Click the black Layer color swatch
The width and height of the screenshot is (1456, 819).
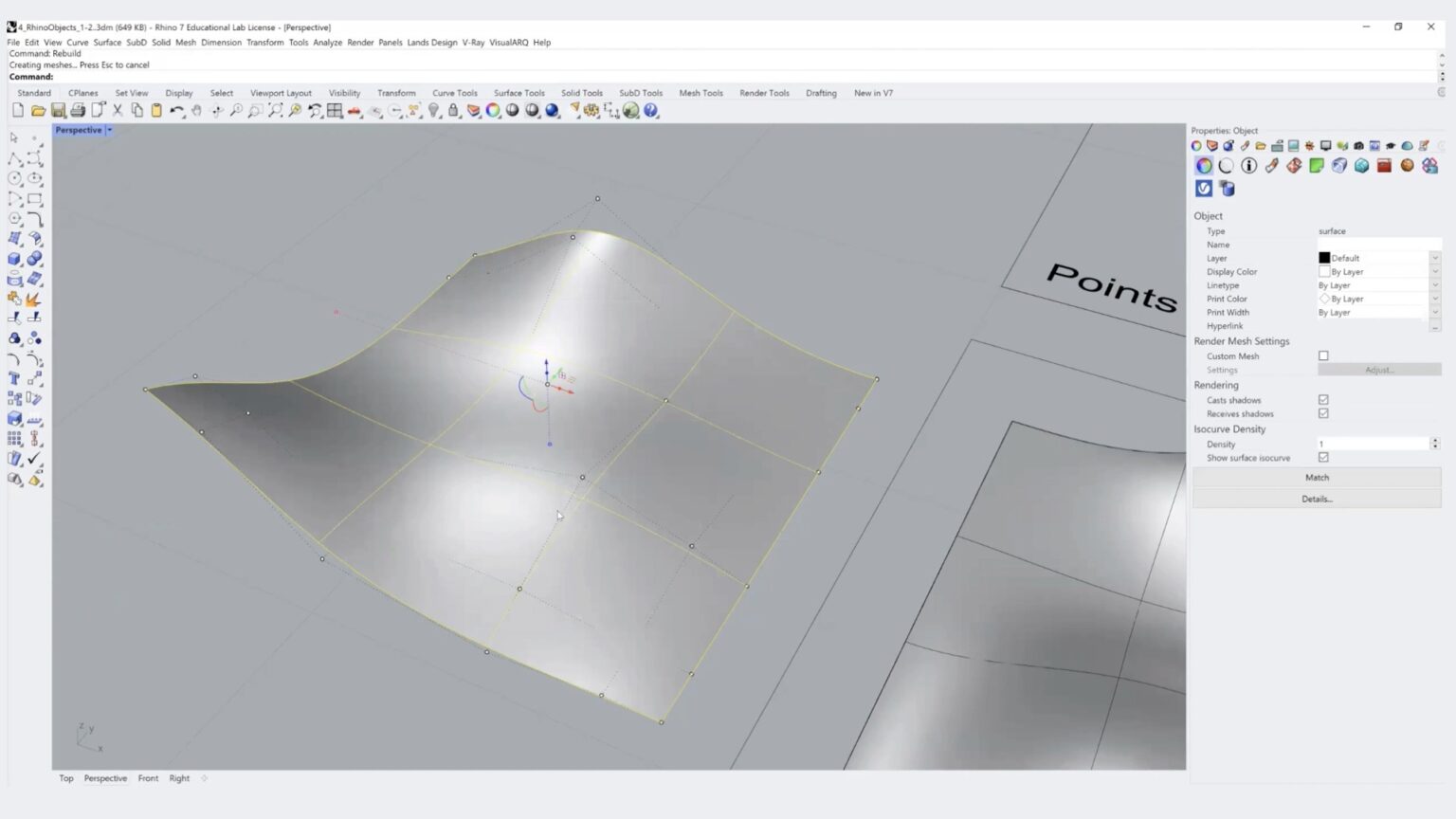(x=1324, y=258)
